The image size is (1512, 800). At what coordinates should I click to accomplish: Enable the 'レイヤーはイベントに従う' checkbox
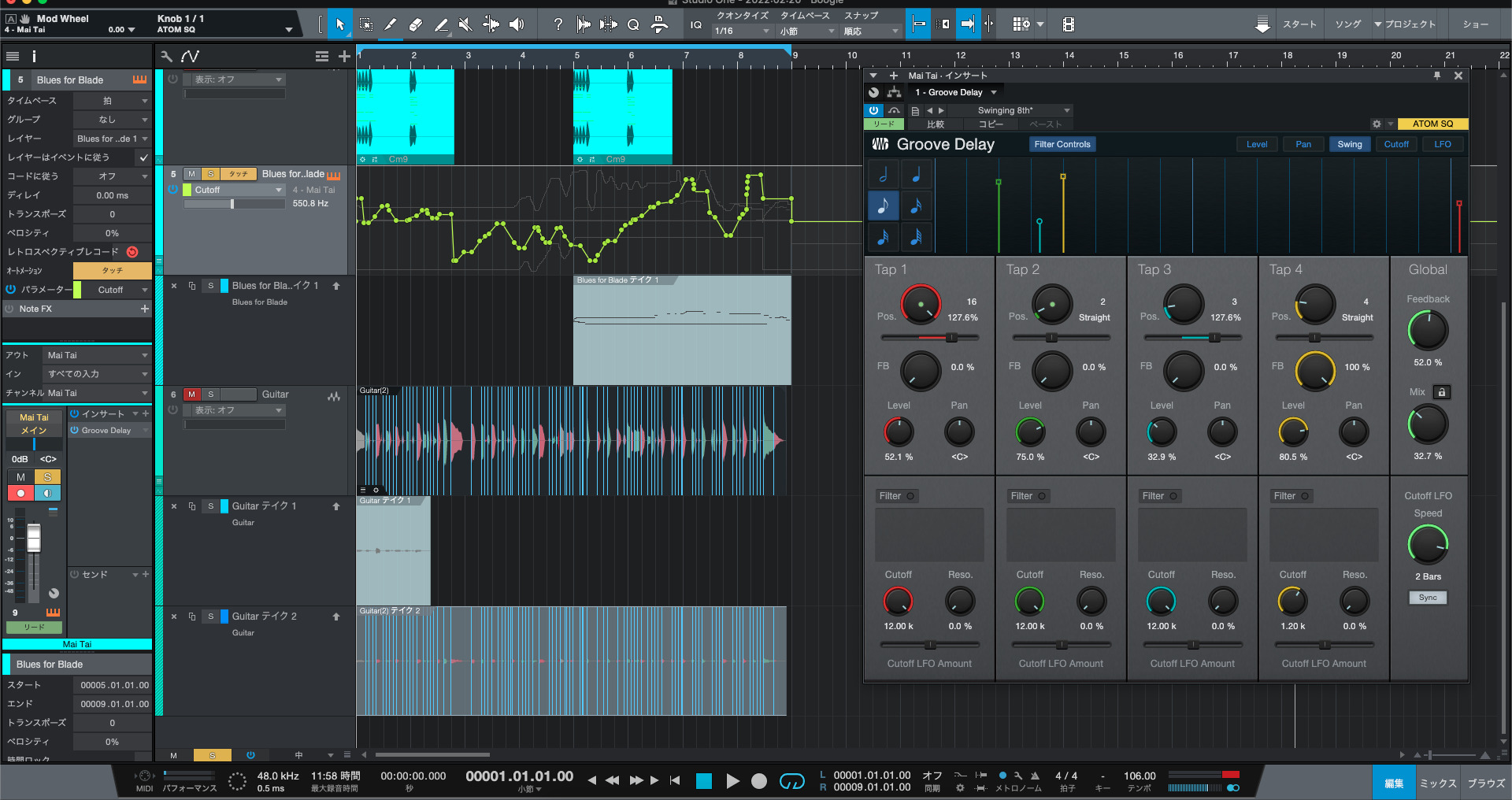(x=143, y=157)
